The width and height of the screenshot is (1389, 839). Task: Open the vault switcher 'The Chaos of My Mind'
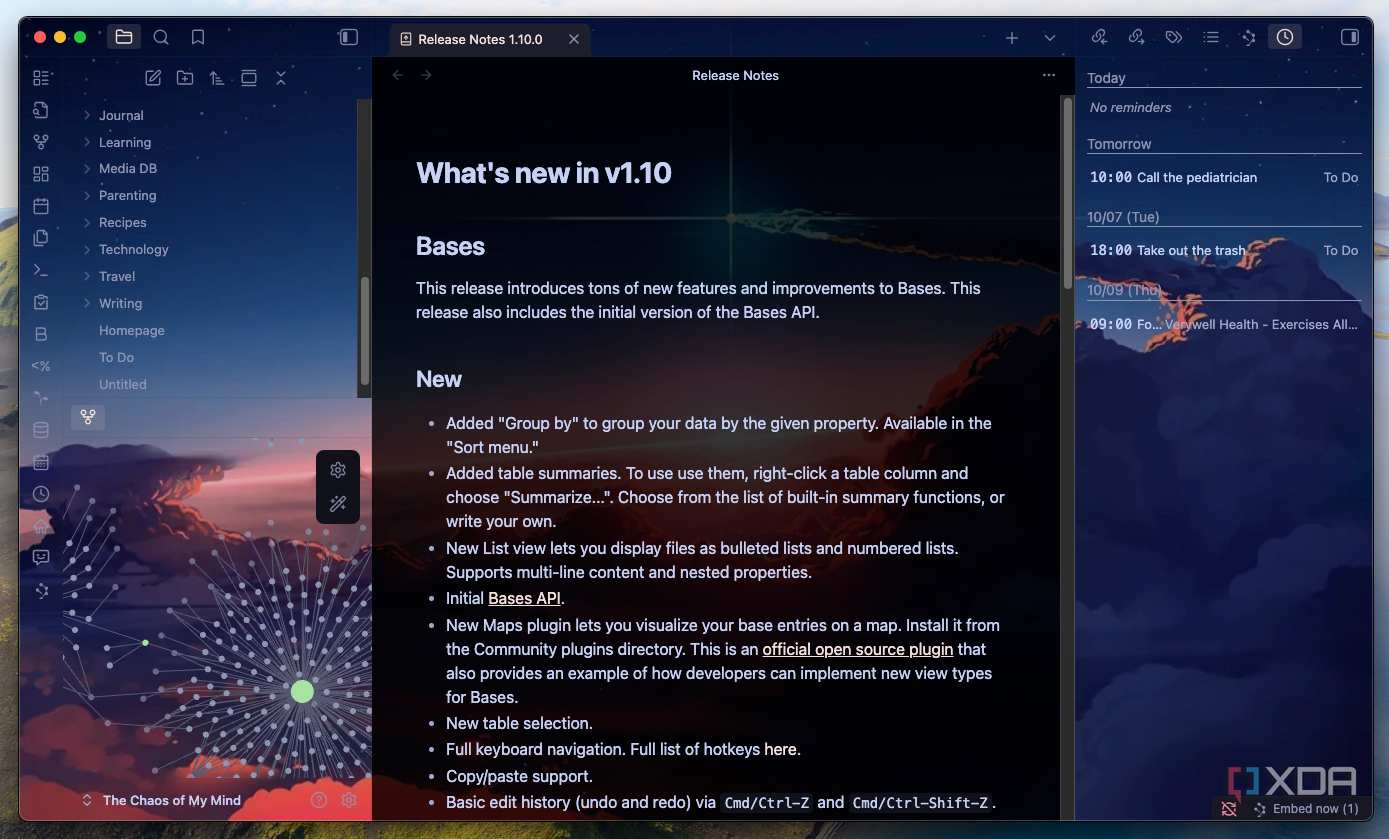tap(163, 800)
